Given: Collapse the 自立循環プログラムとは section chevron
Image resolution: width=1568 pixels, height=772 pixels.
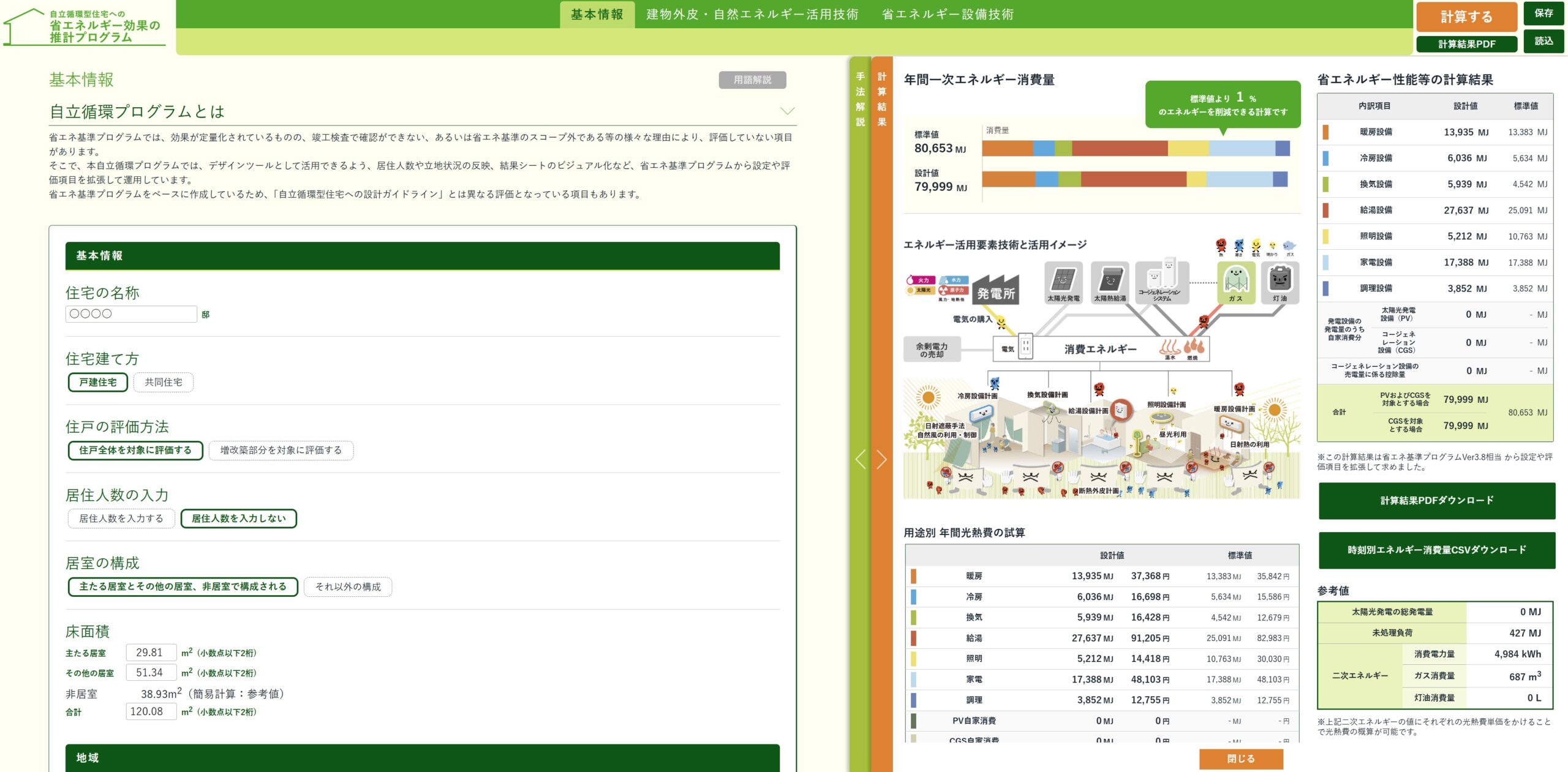Looking at the screenshot, I should coord(787,111).
